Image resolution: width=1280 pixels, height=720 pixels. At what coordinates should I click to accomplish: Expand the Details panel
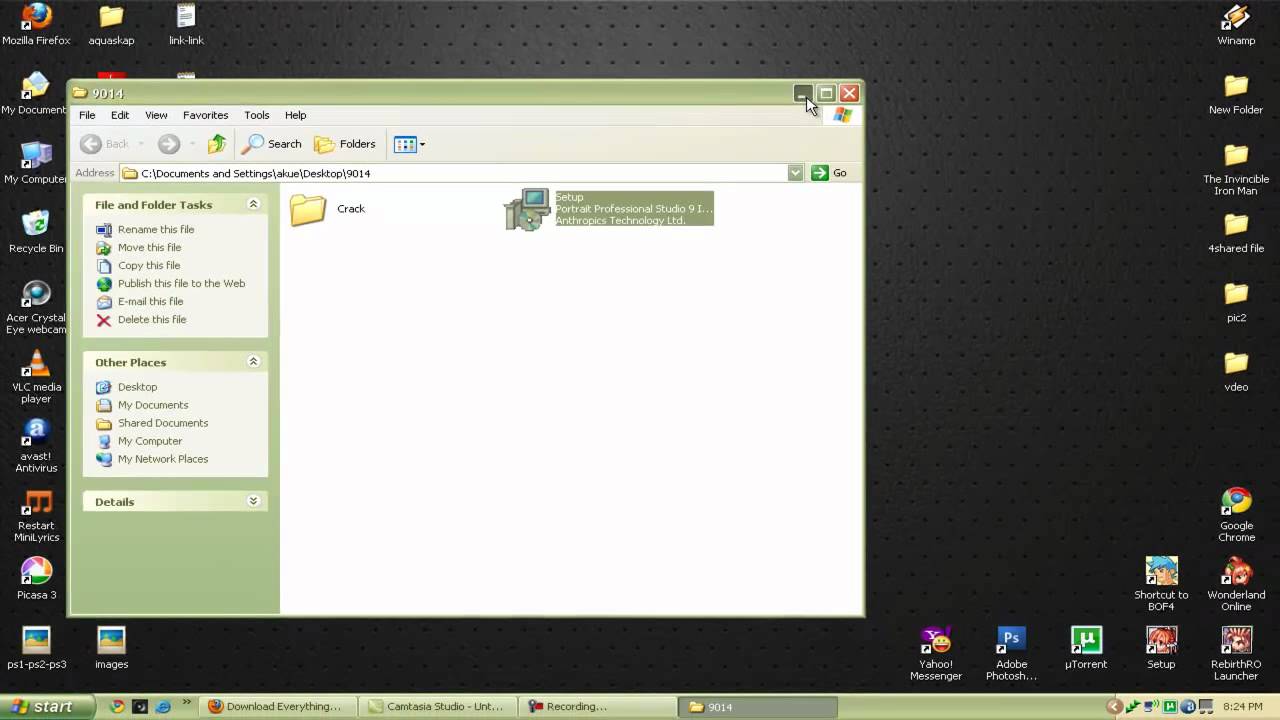[x=253, y=501]
